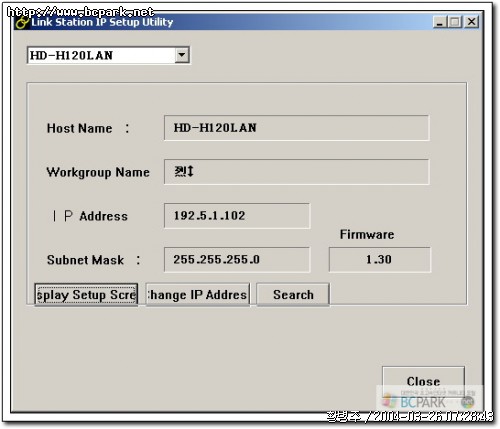Minimize the IP Setup Utility window

440,22
